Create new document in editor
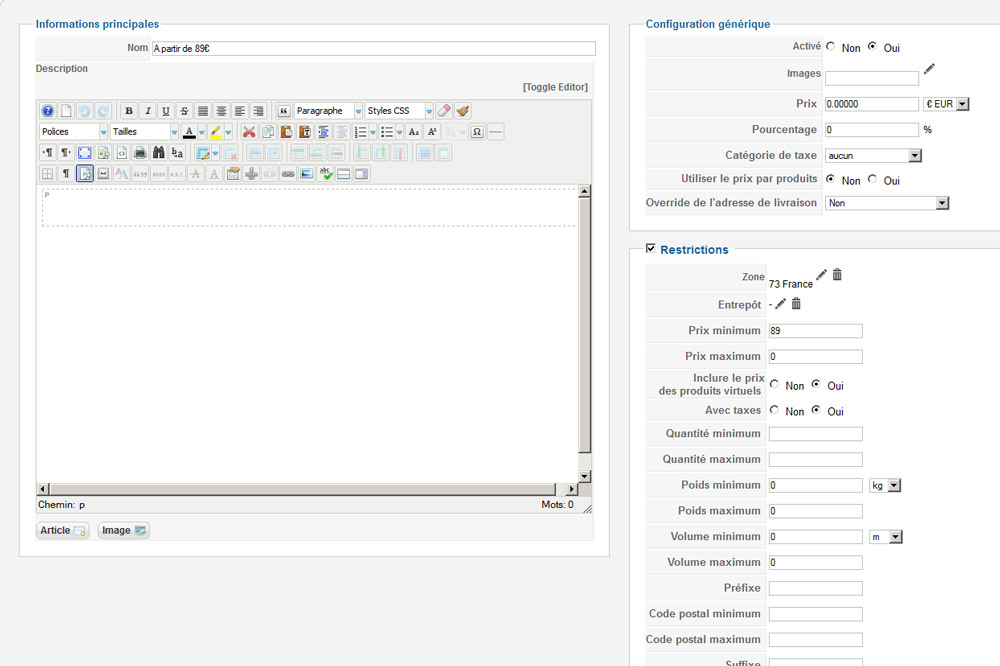The height and width of the screenshot is (666, 1000). click(66, 111)
